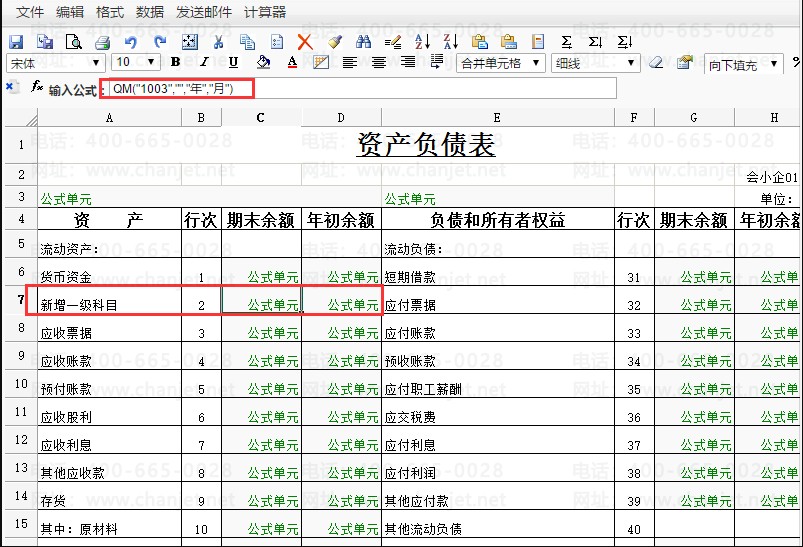Screen dimensions: 803x547
Task: Click the 应交税费 cell
Action: tap(498, 412)
